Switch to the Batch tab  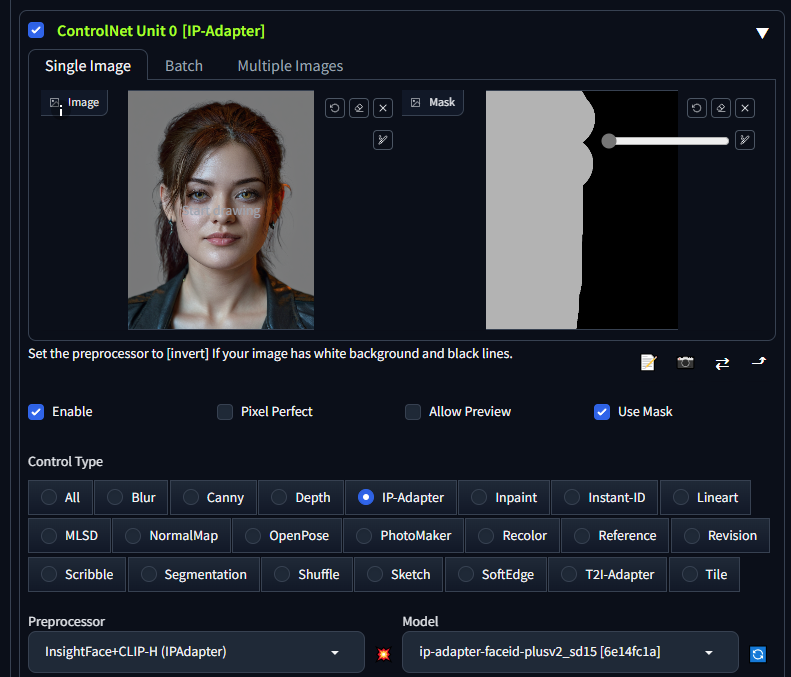tap(183, 66)
